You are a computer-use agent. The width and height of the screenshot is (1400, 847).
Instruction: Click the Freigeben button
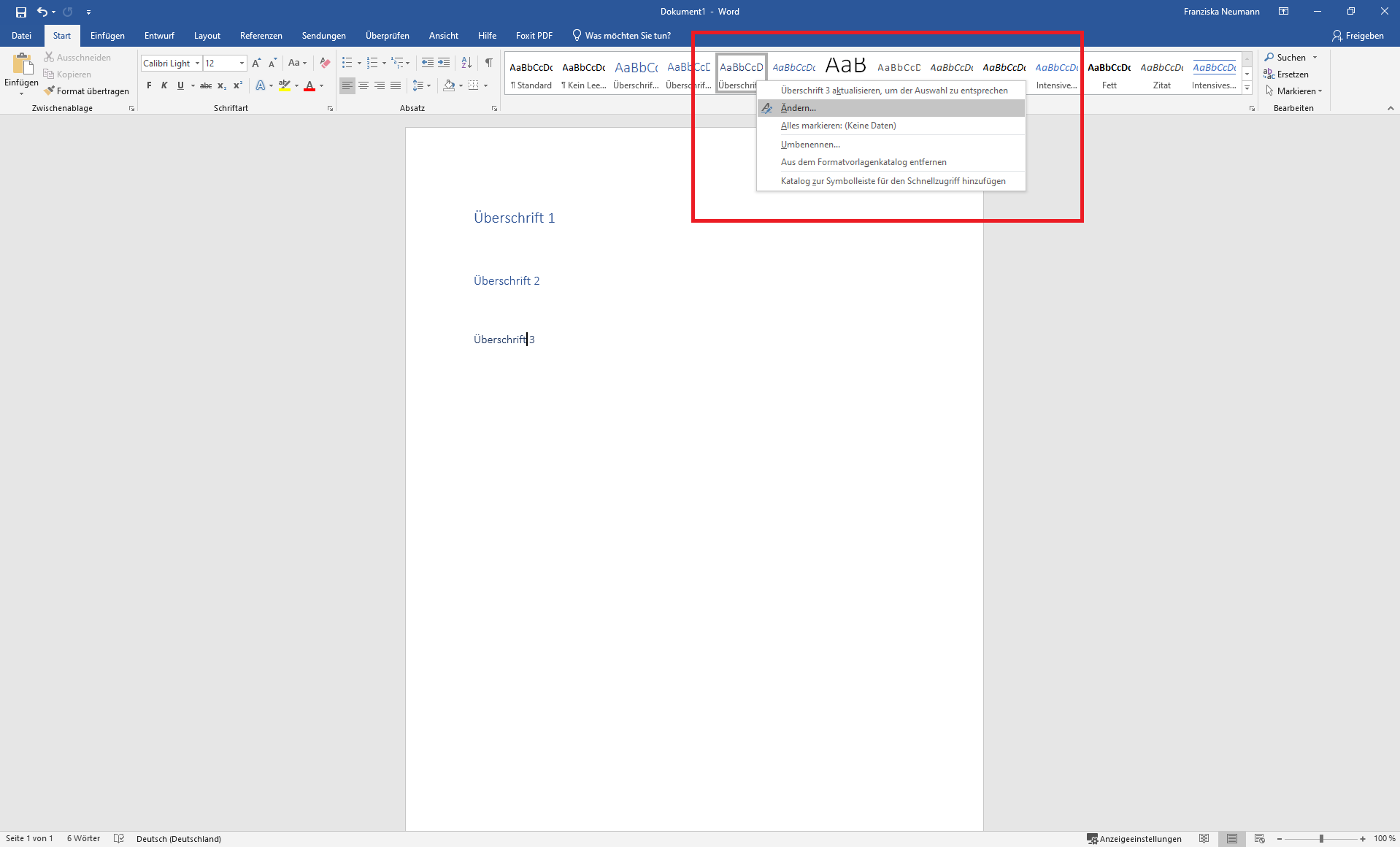click(1358, 35)
